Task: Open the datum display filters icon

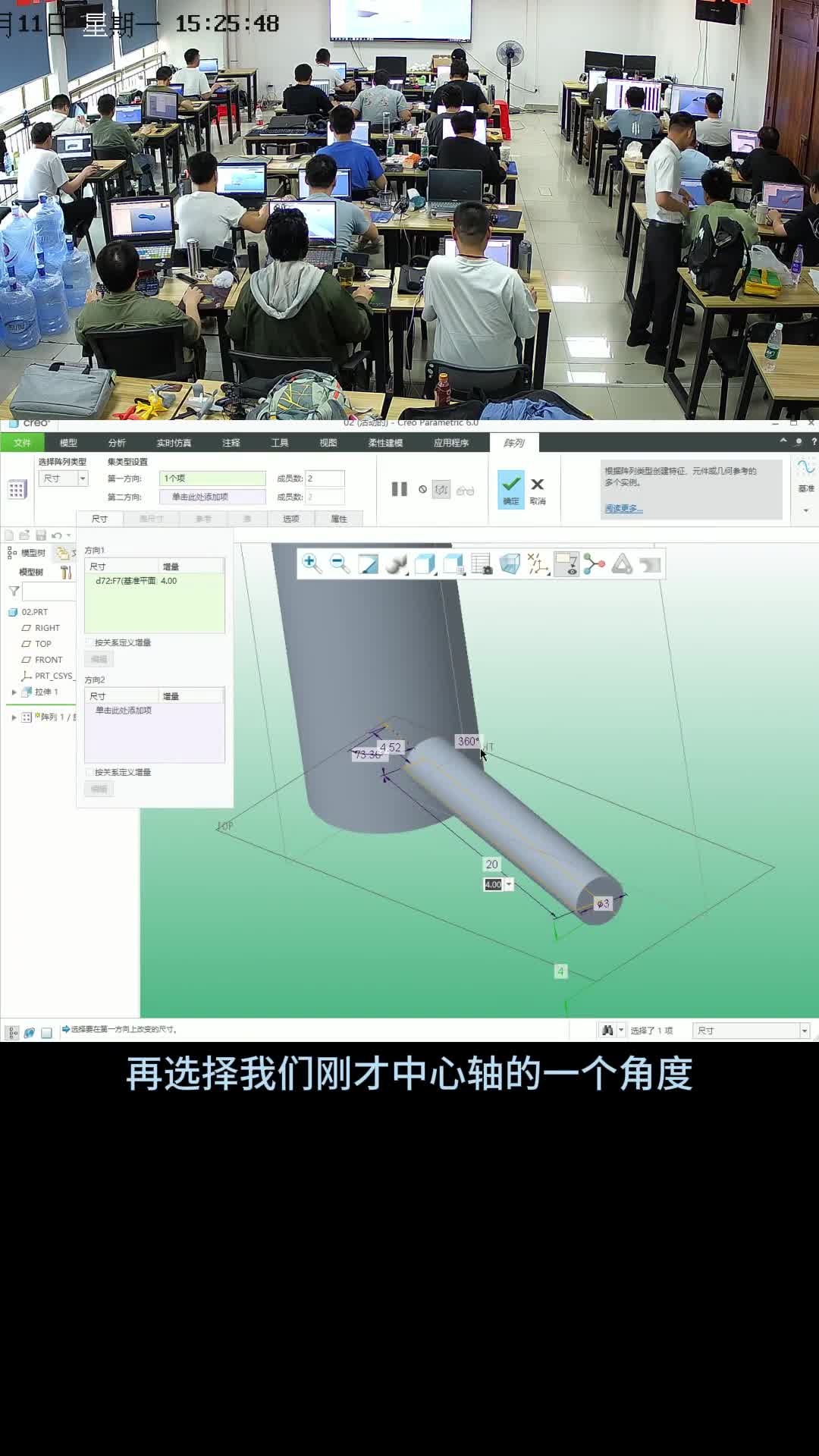Action: pyautogui.click(x=538, y=563)
